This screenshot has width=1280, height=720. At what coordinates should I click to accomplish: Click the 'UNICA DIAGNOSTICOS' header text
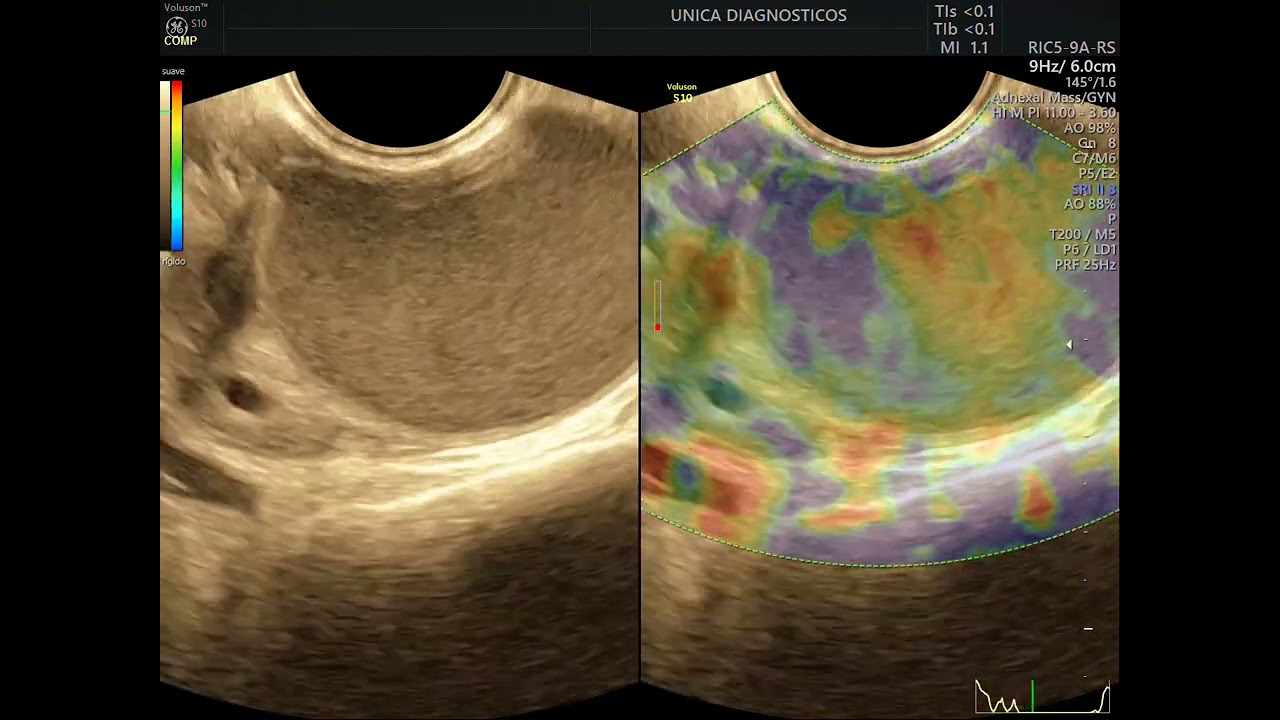(758, 15)
